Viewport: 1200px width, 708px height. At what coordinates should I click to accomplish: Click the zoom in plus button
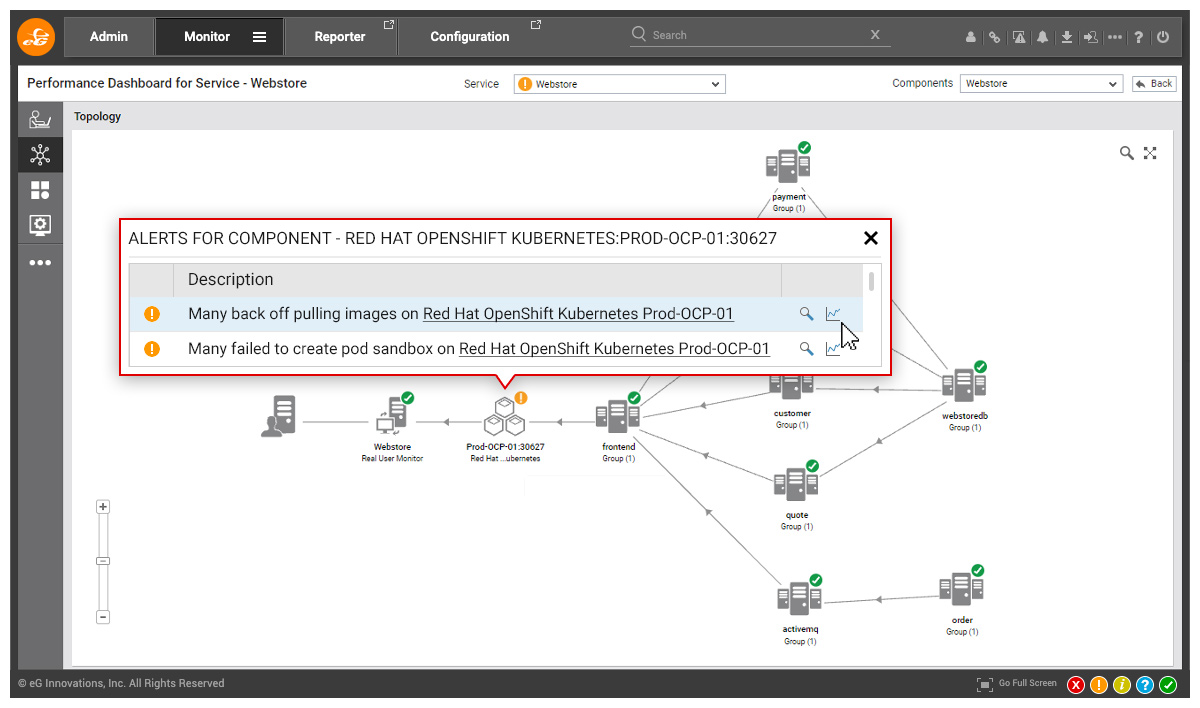(103, 507)
